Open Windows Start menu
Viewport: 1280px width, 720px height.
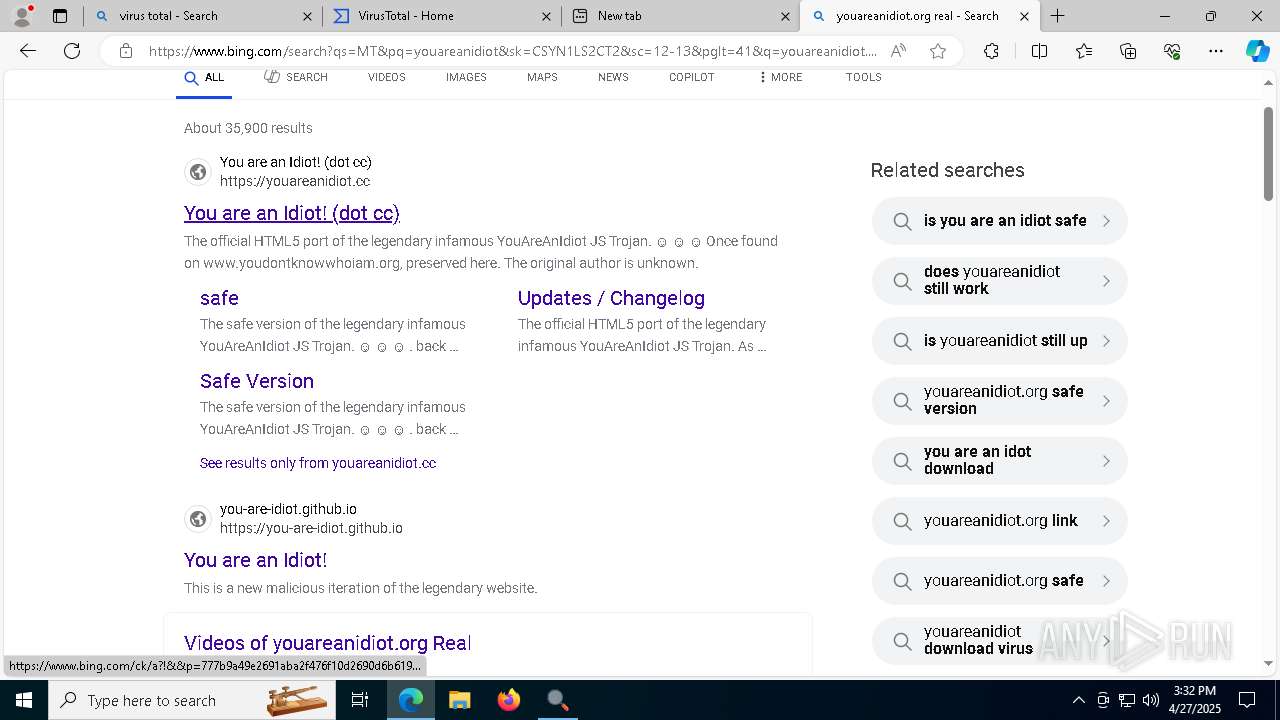point(24,700)
